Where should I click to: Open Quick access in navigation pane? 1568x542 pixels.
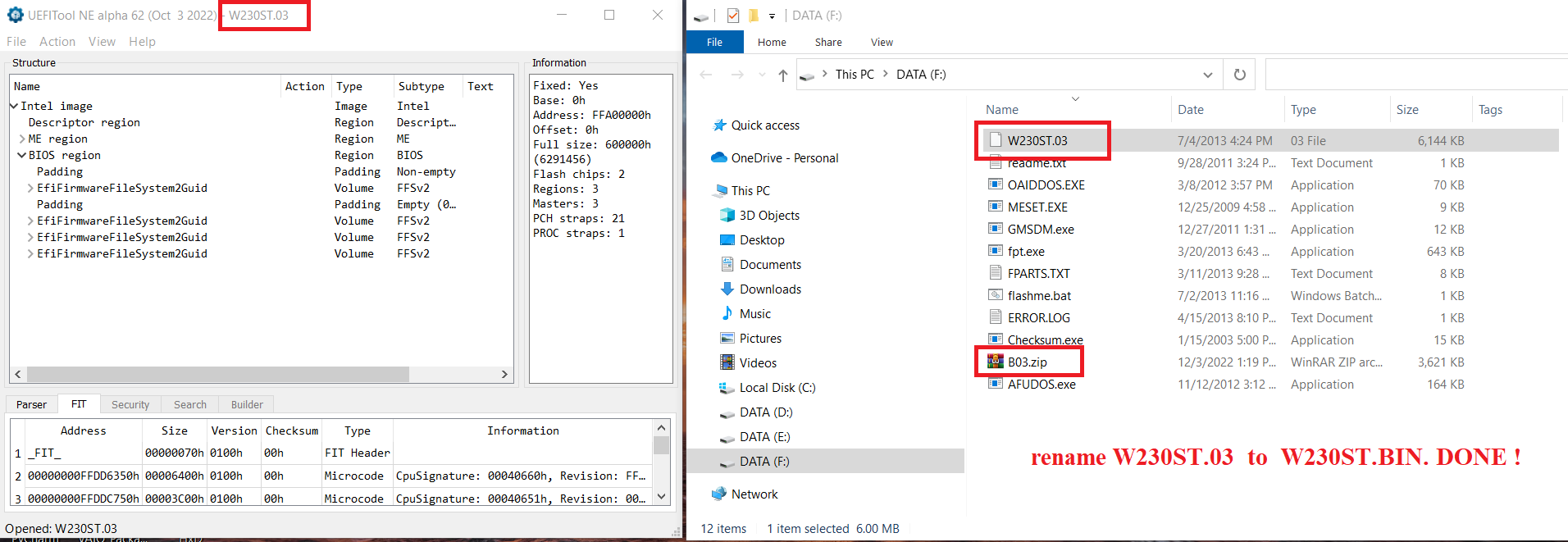tap(765, 125)
